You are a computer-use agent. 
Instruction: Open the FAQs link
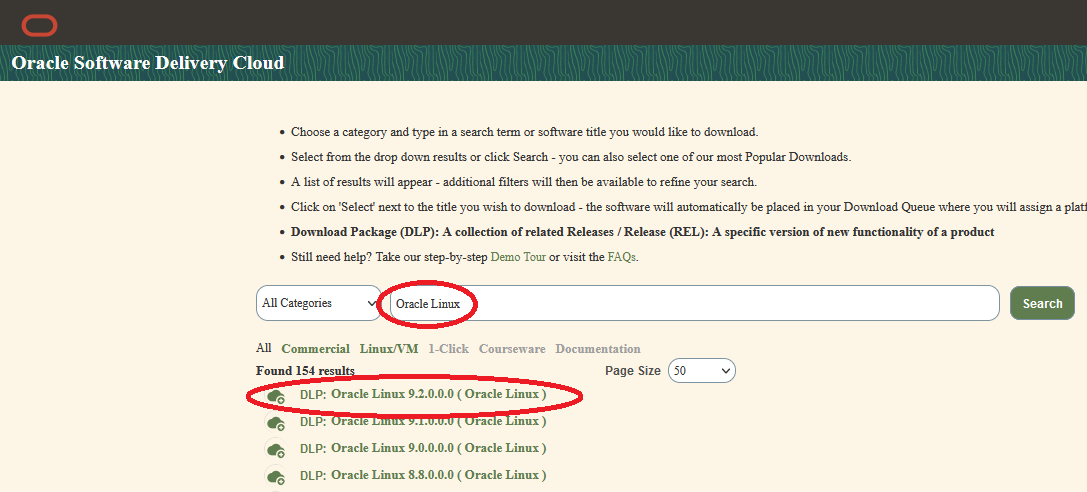tap(621, 257)
